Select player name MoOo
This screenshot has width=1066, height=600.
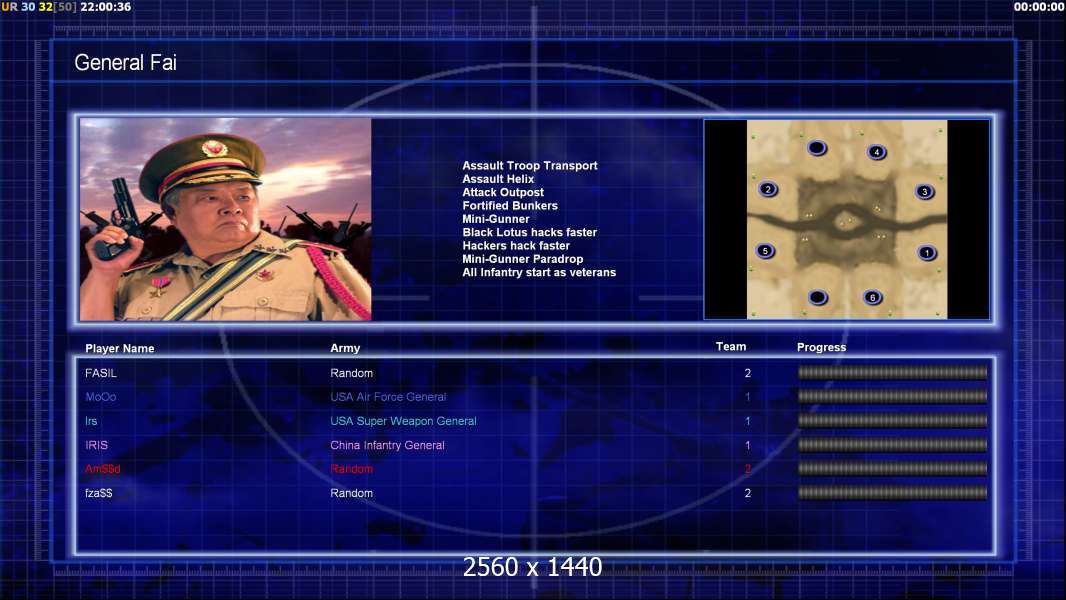(101, 397)
